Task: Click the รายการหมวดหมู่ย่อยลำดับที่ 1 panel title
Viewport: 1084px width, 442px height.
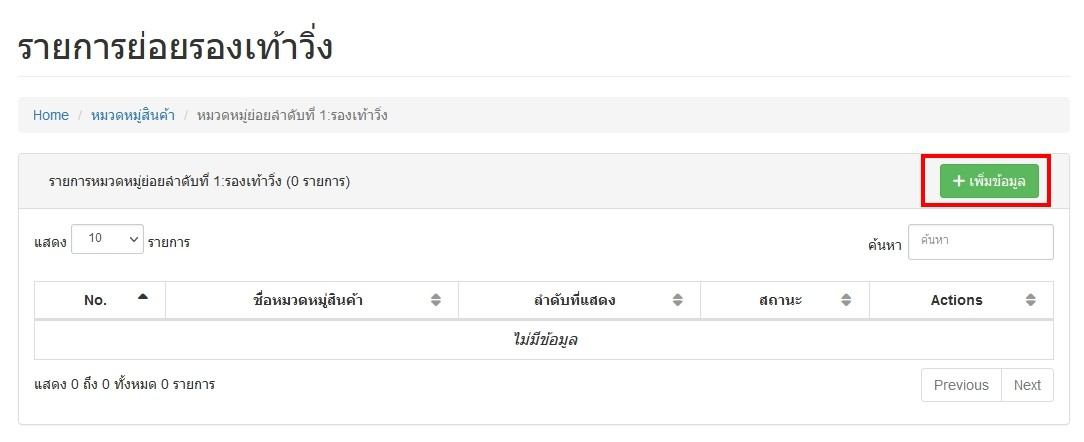Action: (x=198, y=182)
